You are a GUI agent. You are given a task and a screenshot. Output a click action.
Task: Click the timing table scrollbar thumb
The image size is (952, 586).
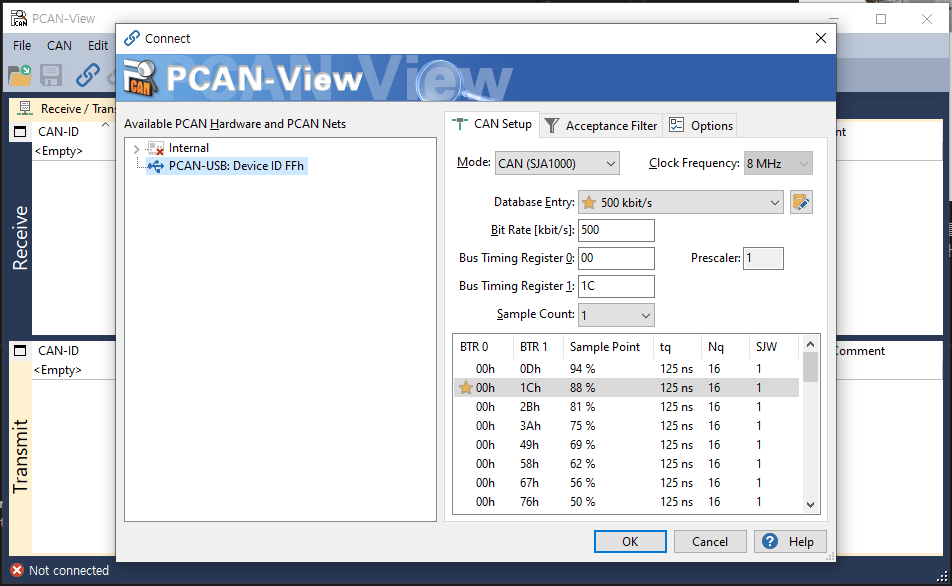(811, 367)
